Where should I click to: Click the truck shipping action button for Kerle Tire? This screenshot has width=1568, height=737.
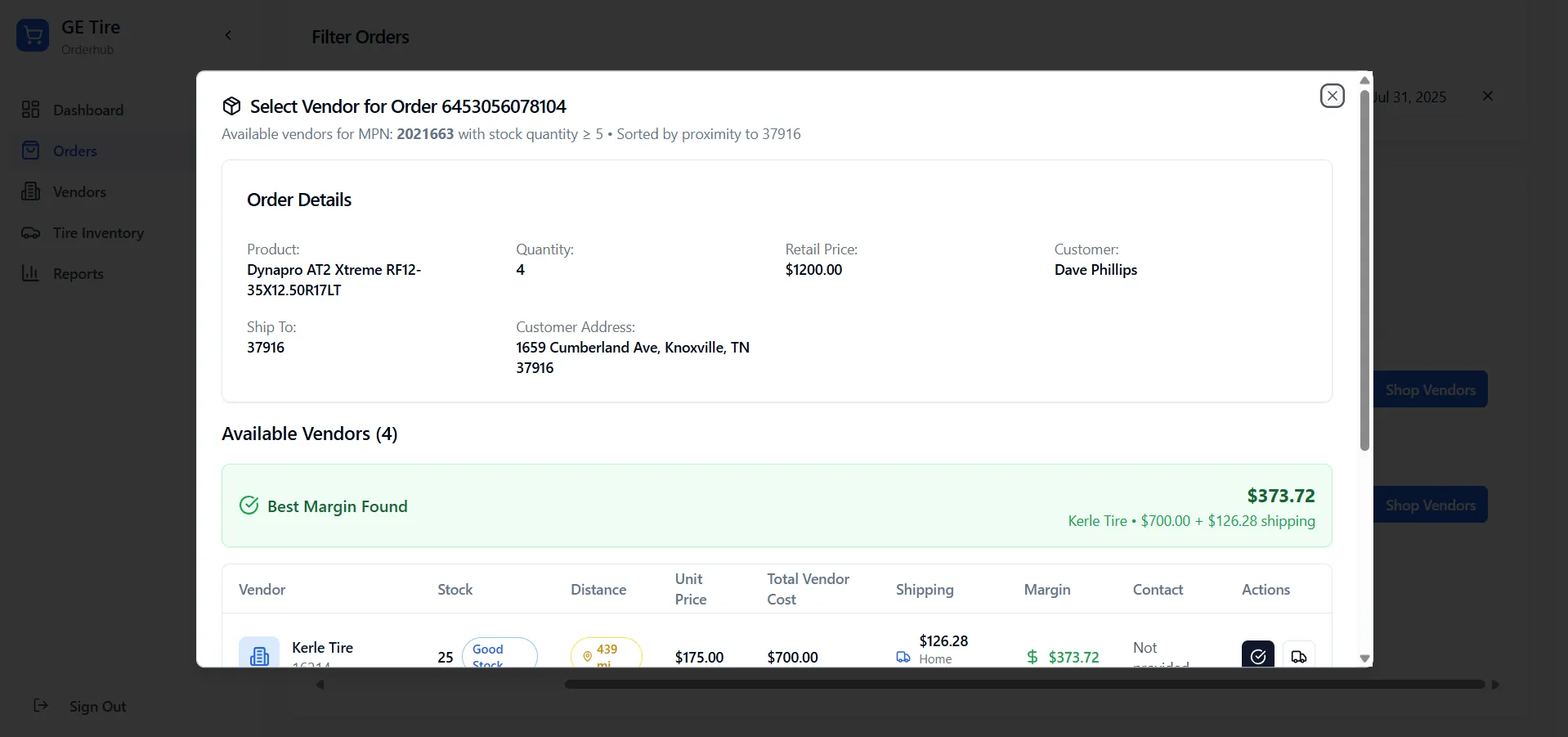[x=1298, y=654]
